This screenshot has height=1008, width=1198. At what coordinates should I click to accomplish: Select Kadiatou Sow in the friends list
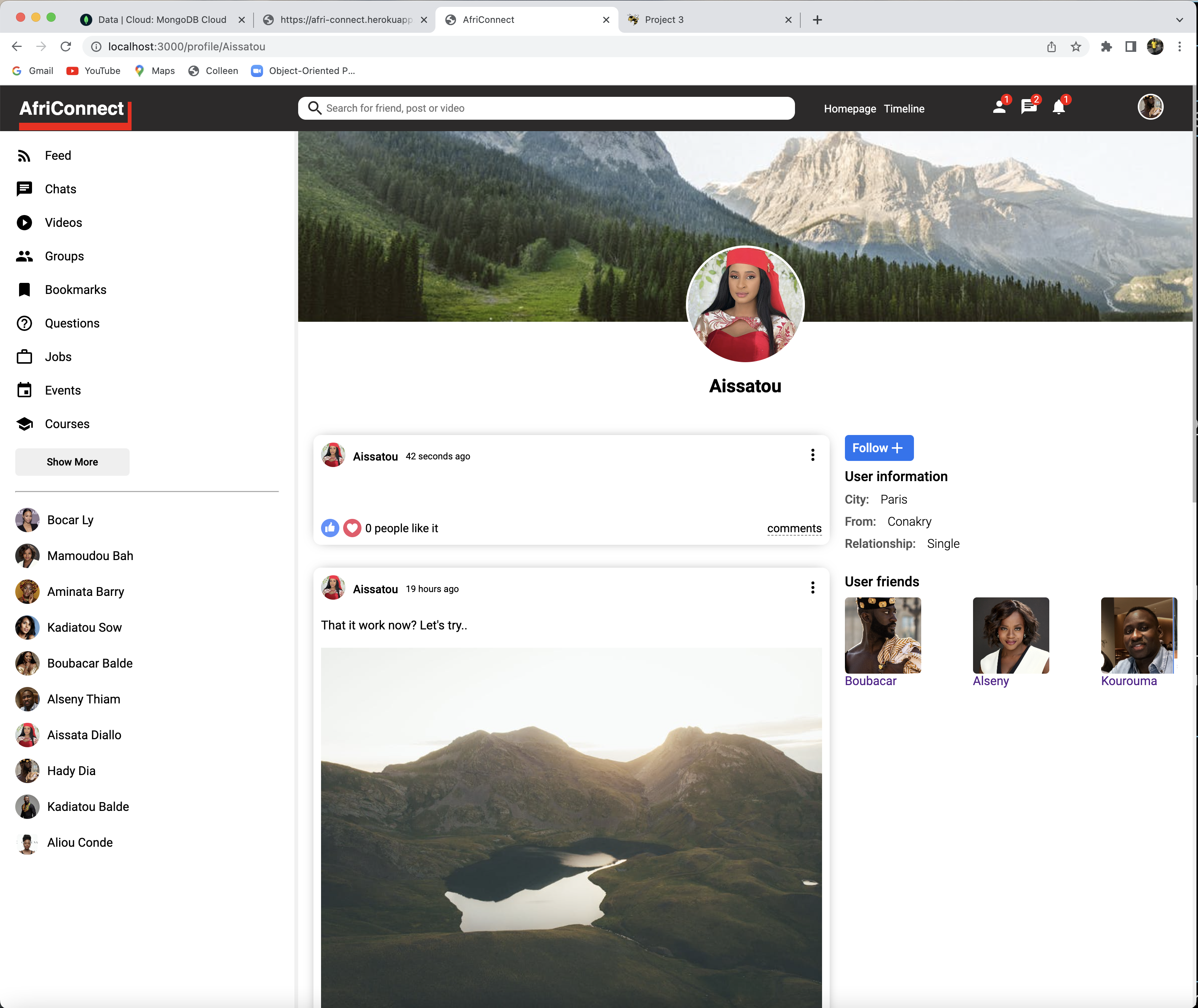[x=69, y=628]
